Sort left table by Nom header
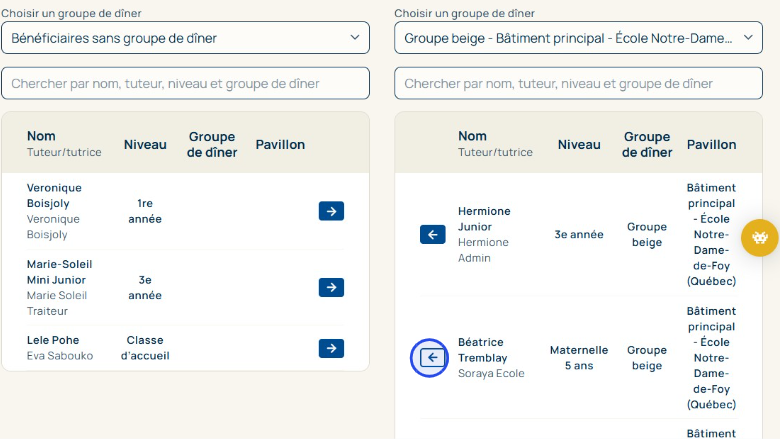This screenshot has height=439, width=780. click(x=41, y=136)
